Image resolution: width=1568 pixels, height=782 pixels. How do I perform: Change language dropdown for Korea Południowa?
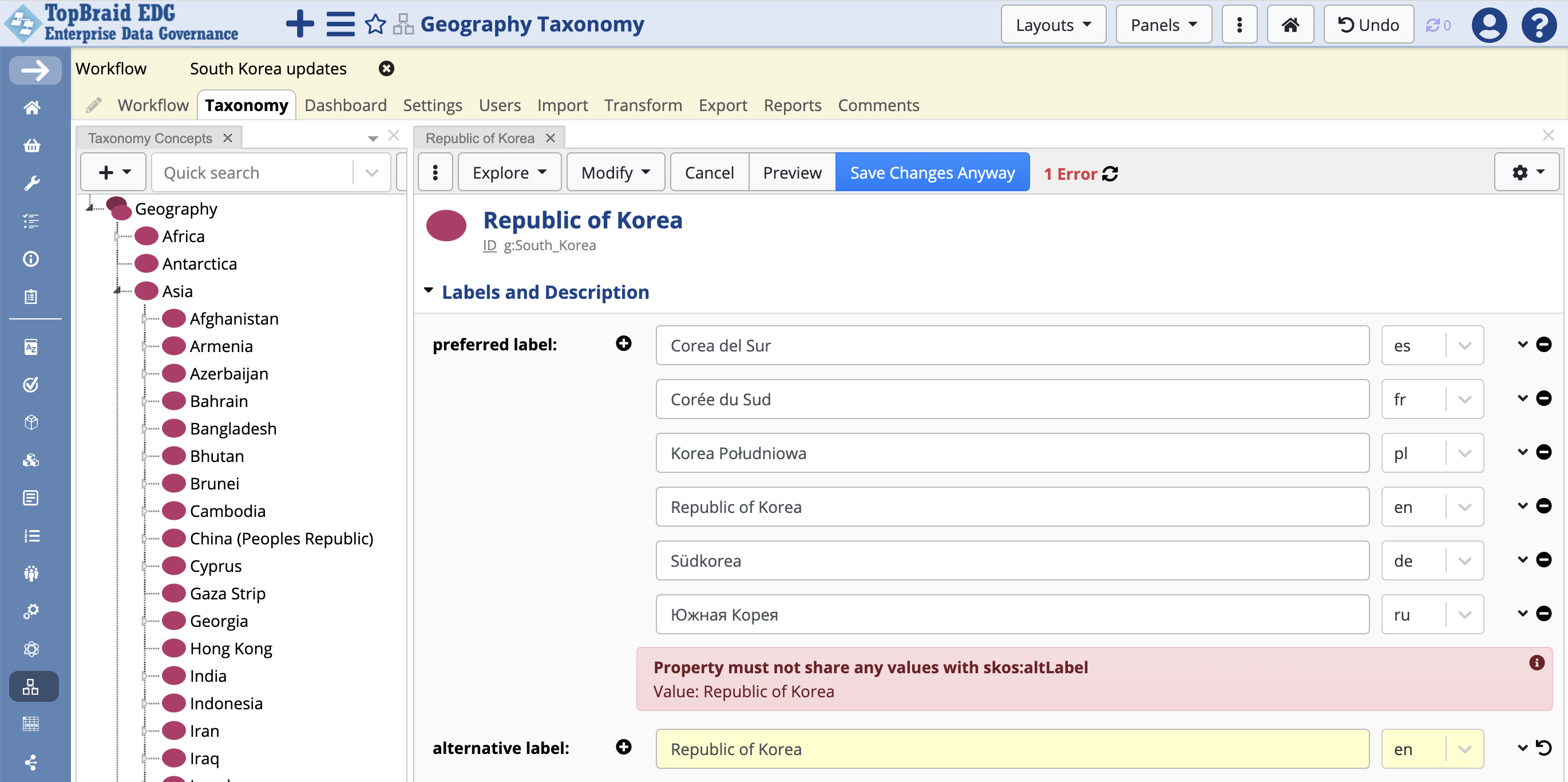pyautogui.click(x=1432, y=453)
